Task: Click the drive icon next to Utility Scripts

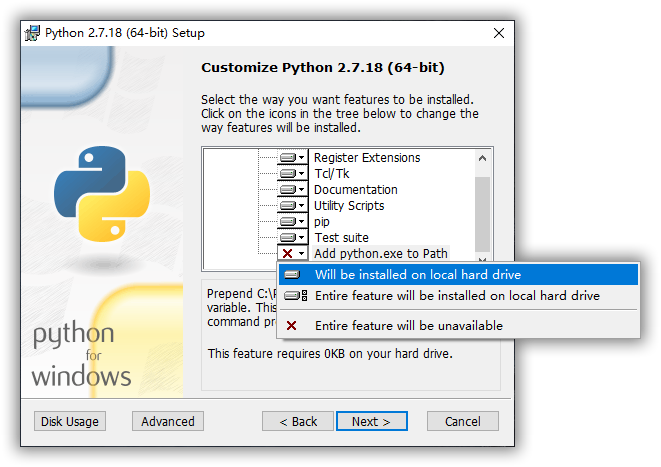Action: tap(288, 206)
